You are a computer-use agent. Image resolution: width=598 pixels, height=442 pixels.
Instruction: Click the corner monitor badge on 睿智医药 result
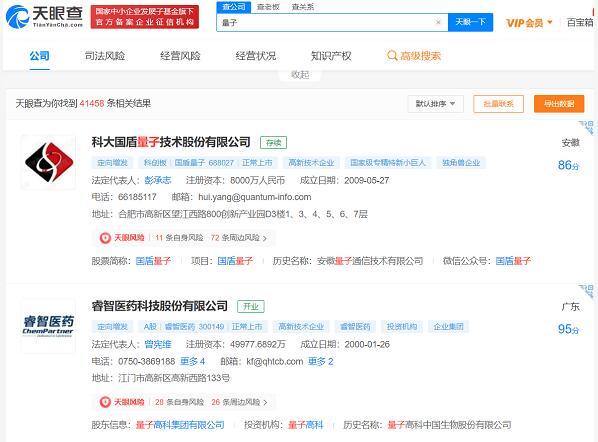[587, 291]
